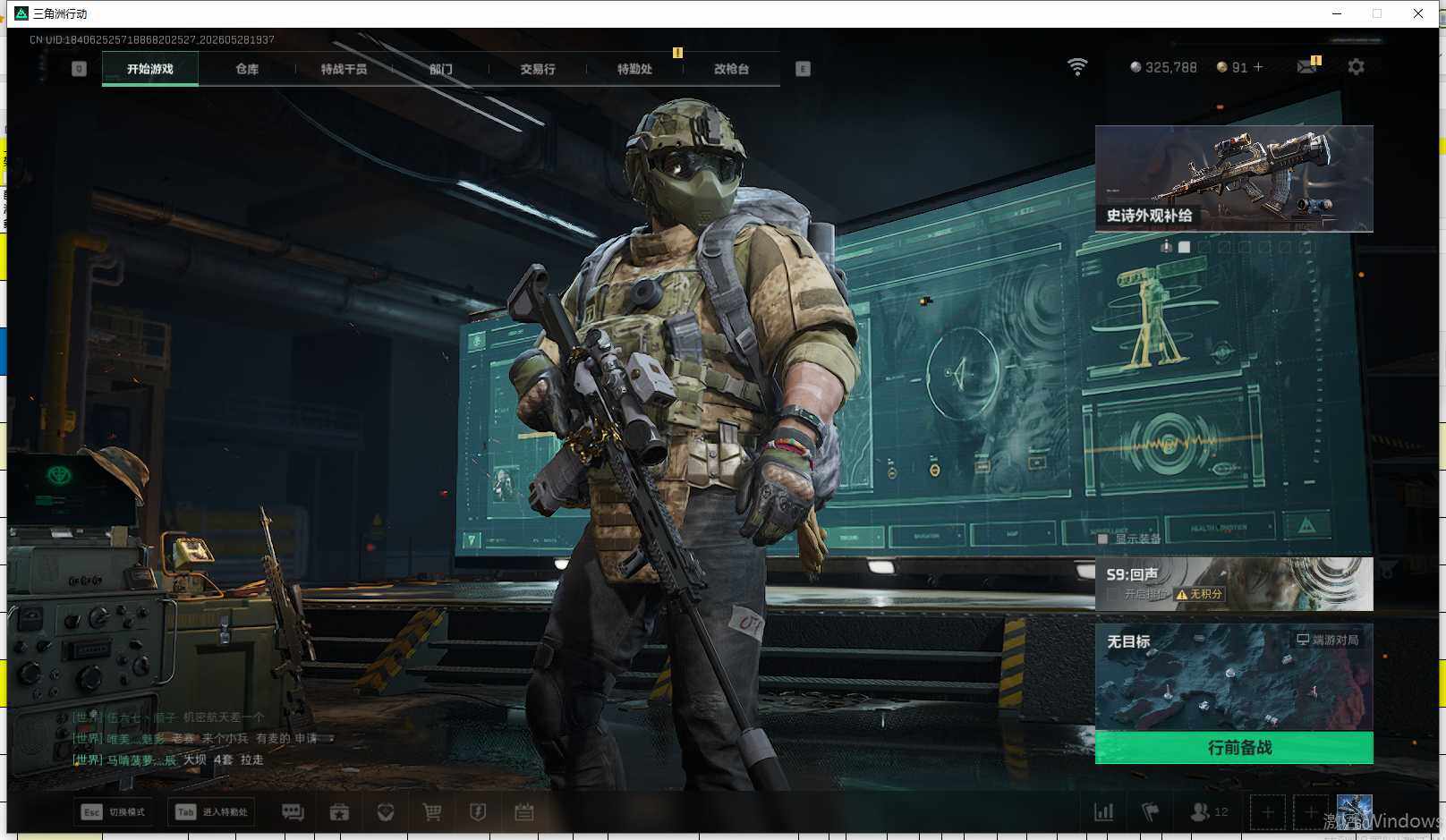Toggle the 开启排位 ranked checkbox
The image size is (1446, 840).
point(1112,594)
